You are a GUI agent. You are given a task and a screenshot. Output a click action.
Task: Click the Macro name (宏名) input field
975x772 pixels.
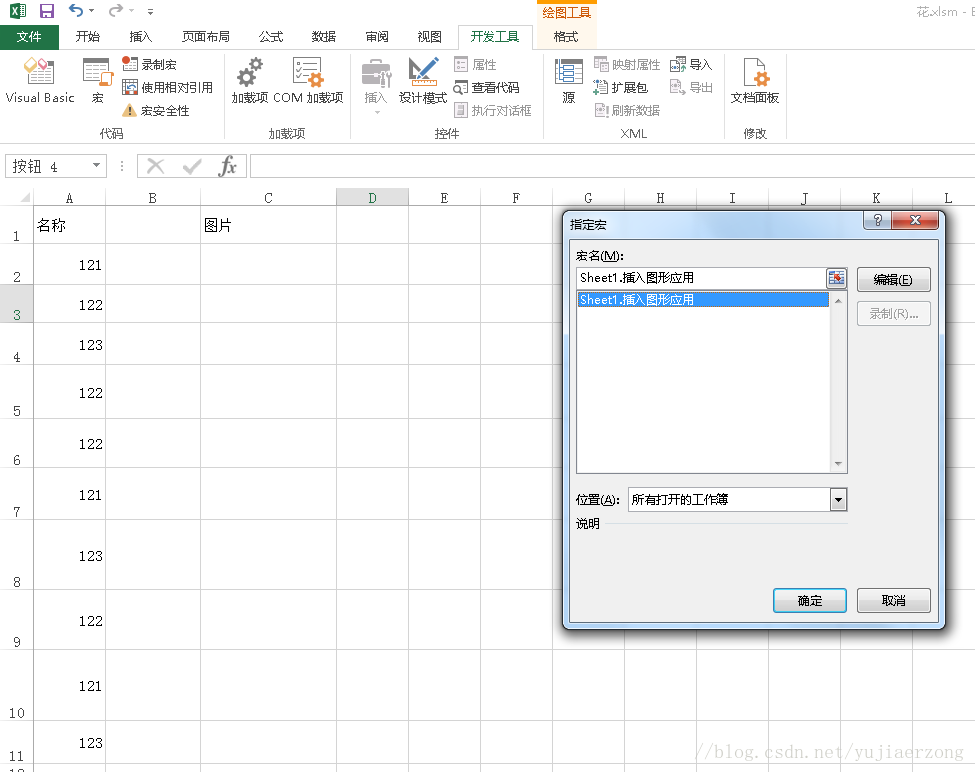coord(701,278)
